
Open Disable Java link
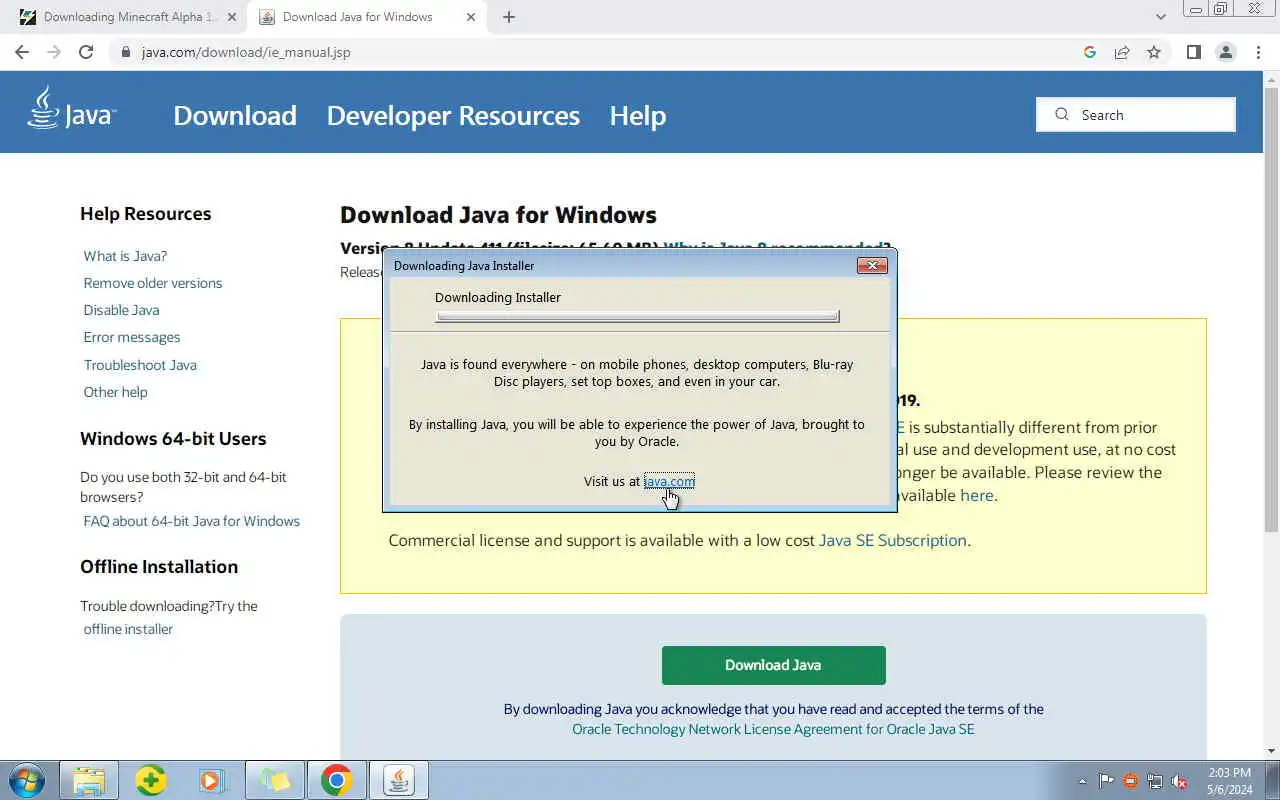pyautogui.click(x=121, y=310)
